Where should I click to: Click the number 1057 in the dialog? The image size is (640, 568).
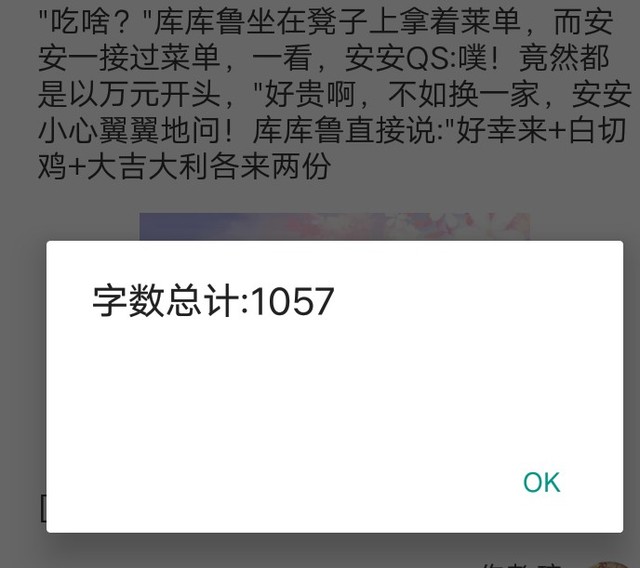tap(294, 302)
